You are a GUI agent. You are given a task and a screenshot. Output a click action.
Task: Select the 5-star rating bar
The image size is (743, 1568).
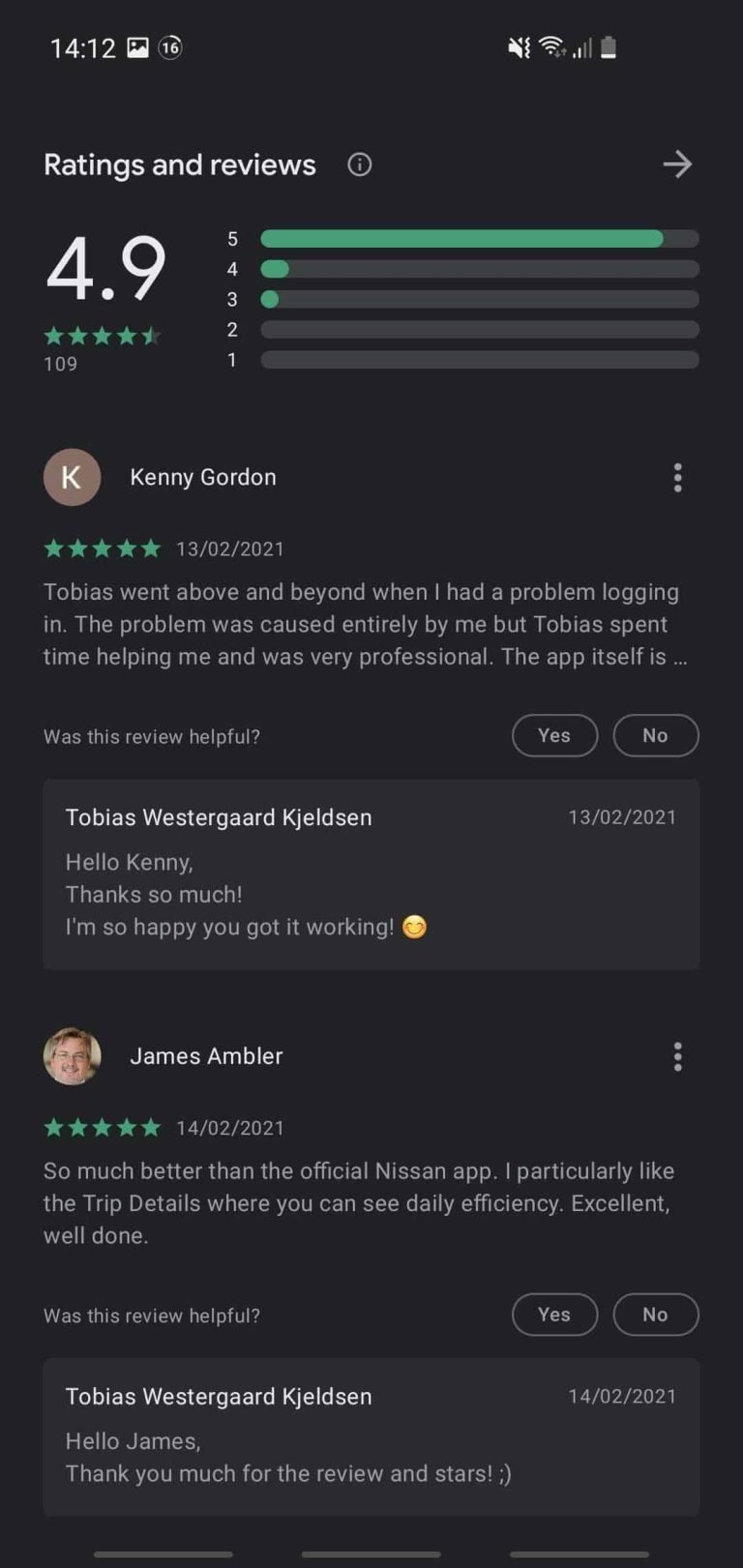coord(480,239)
